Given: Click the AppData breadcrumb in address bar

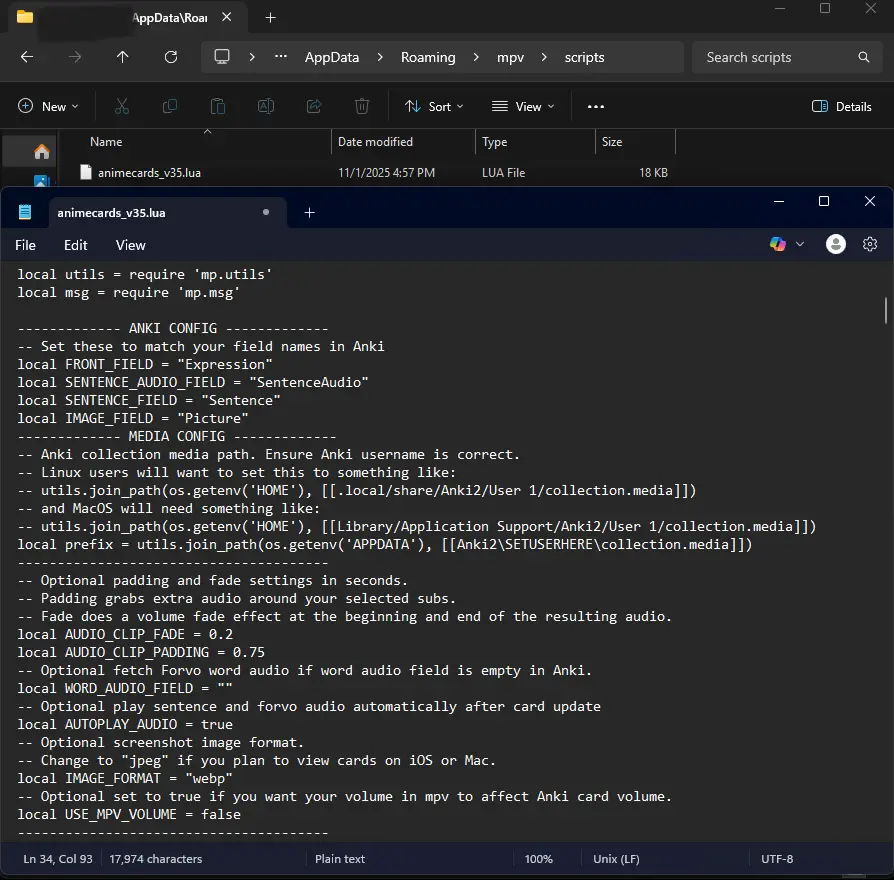Looking at the screenshot, I should tap(332, 57).
